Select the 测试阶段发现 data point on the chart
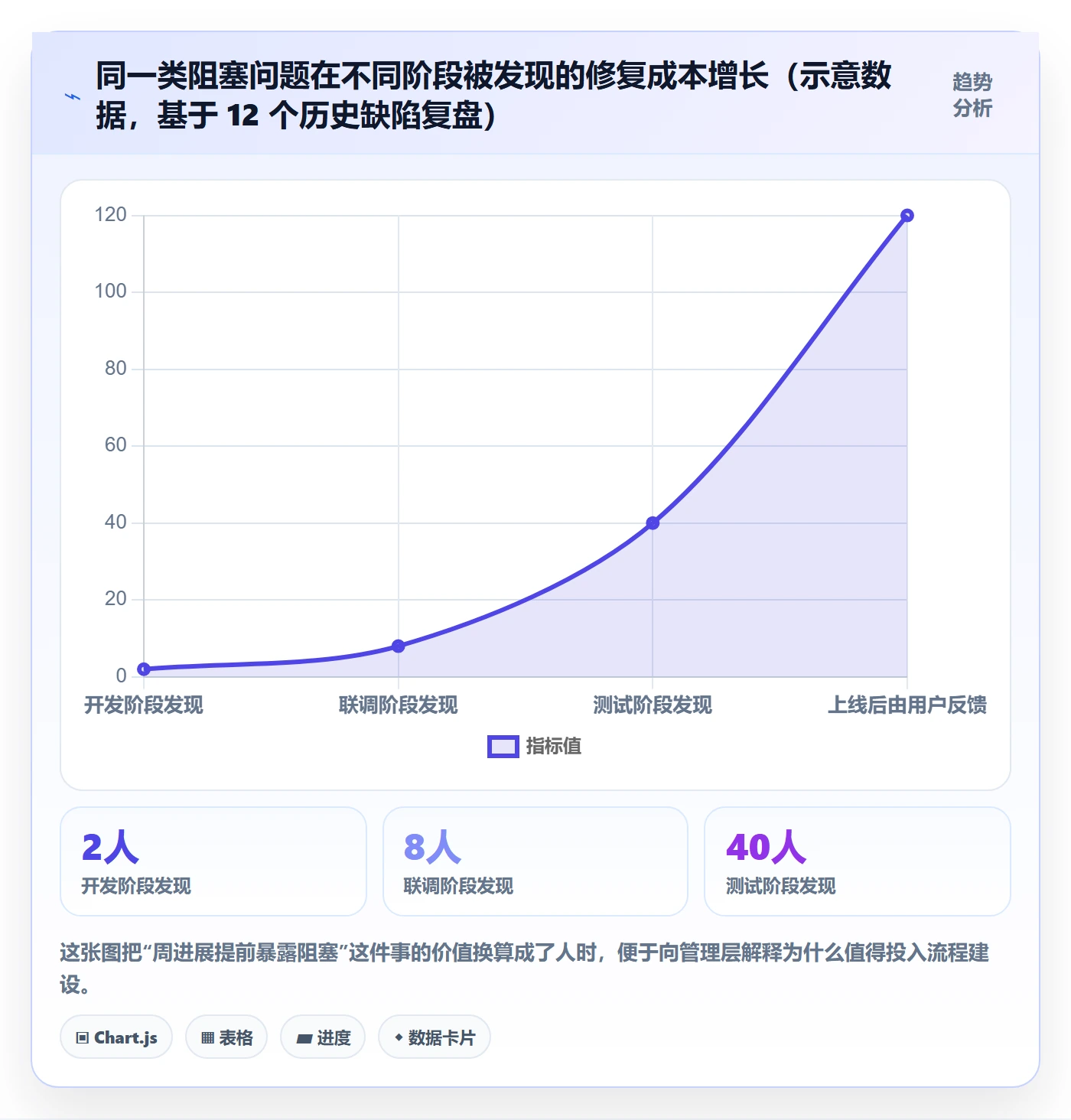Screen dimensions: 1071x1120 pyautogui.click(x=653, y=523)
